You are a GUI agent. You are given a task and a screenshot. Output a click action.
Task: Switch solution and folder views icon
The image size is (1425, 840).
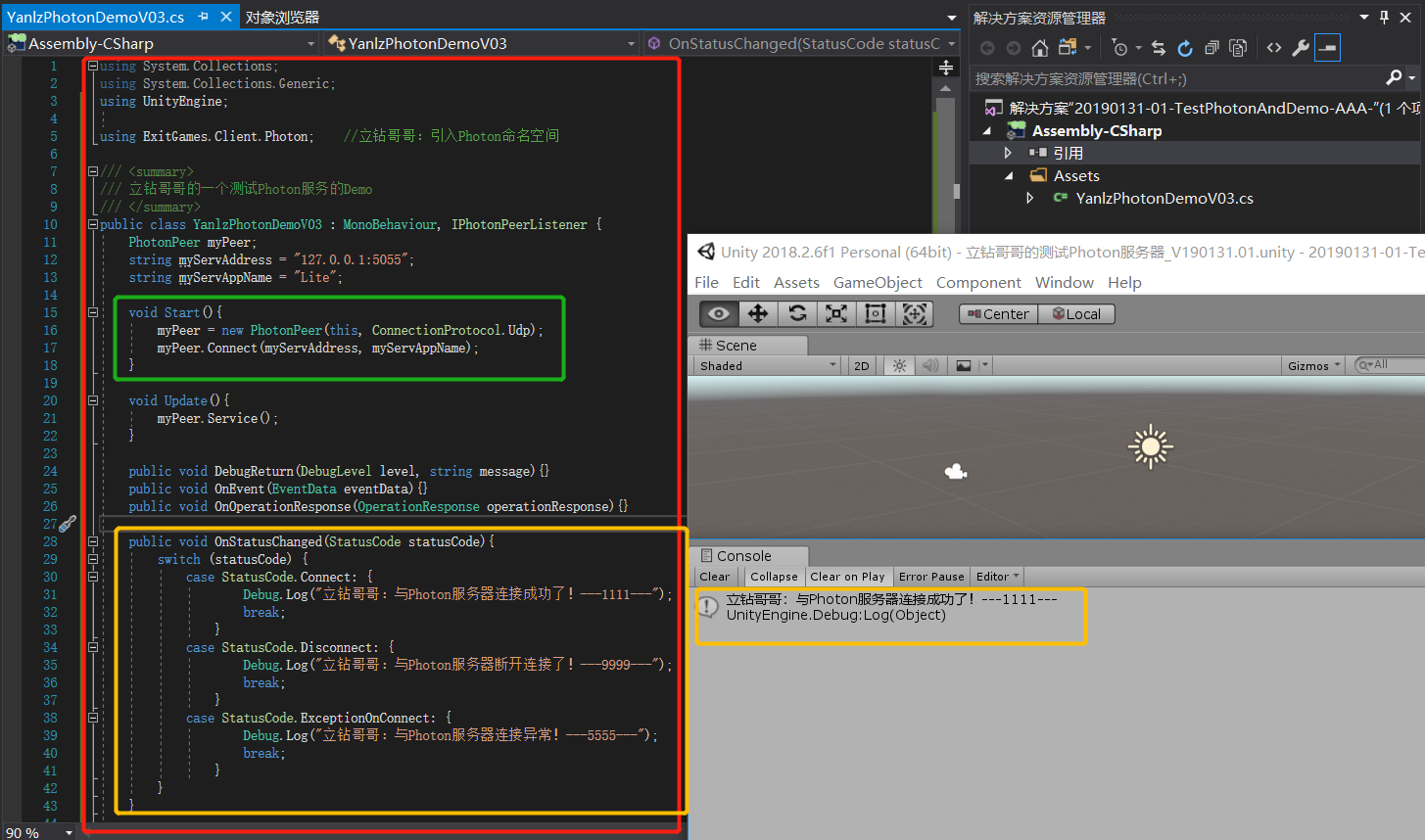[x=1068, y=47]
